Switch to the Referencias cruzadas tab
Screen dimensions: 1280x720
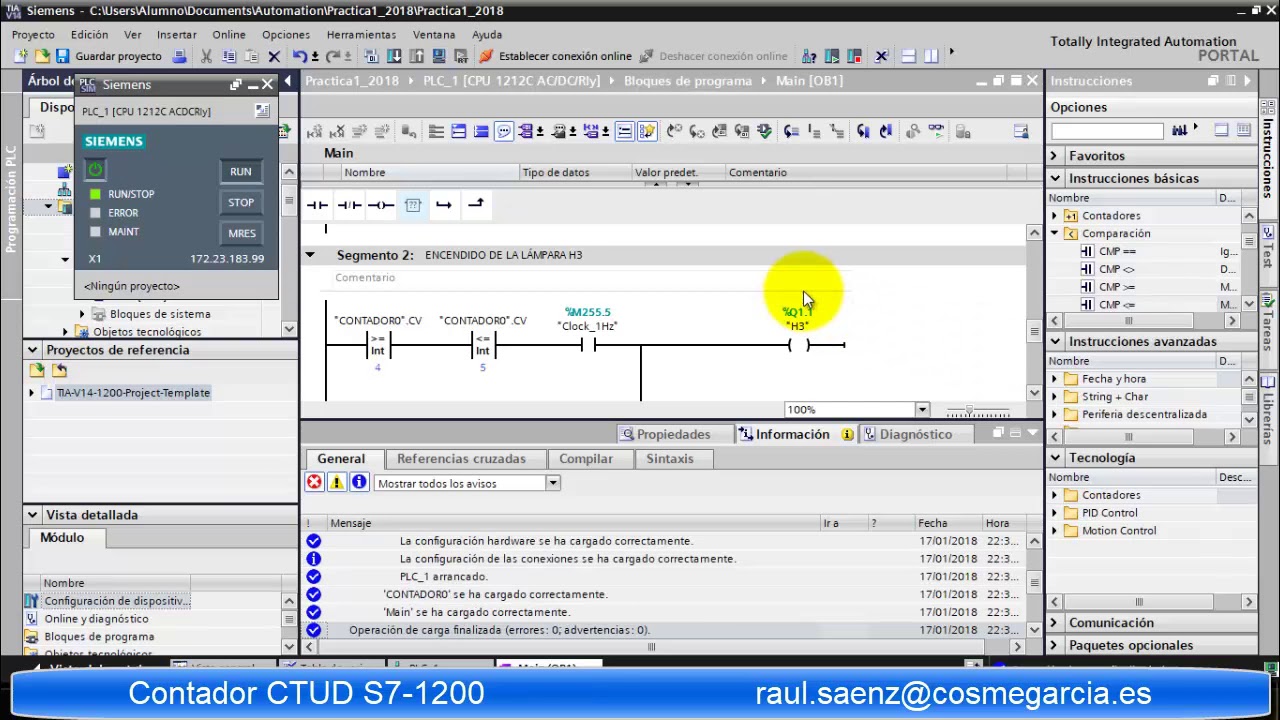(x=461, y=459)
